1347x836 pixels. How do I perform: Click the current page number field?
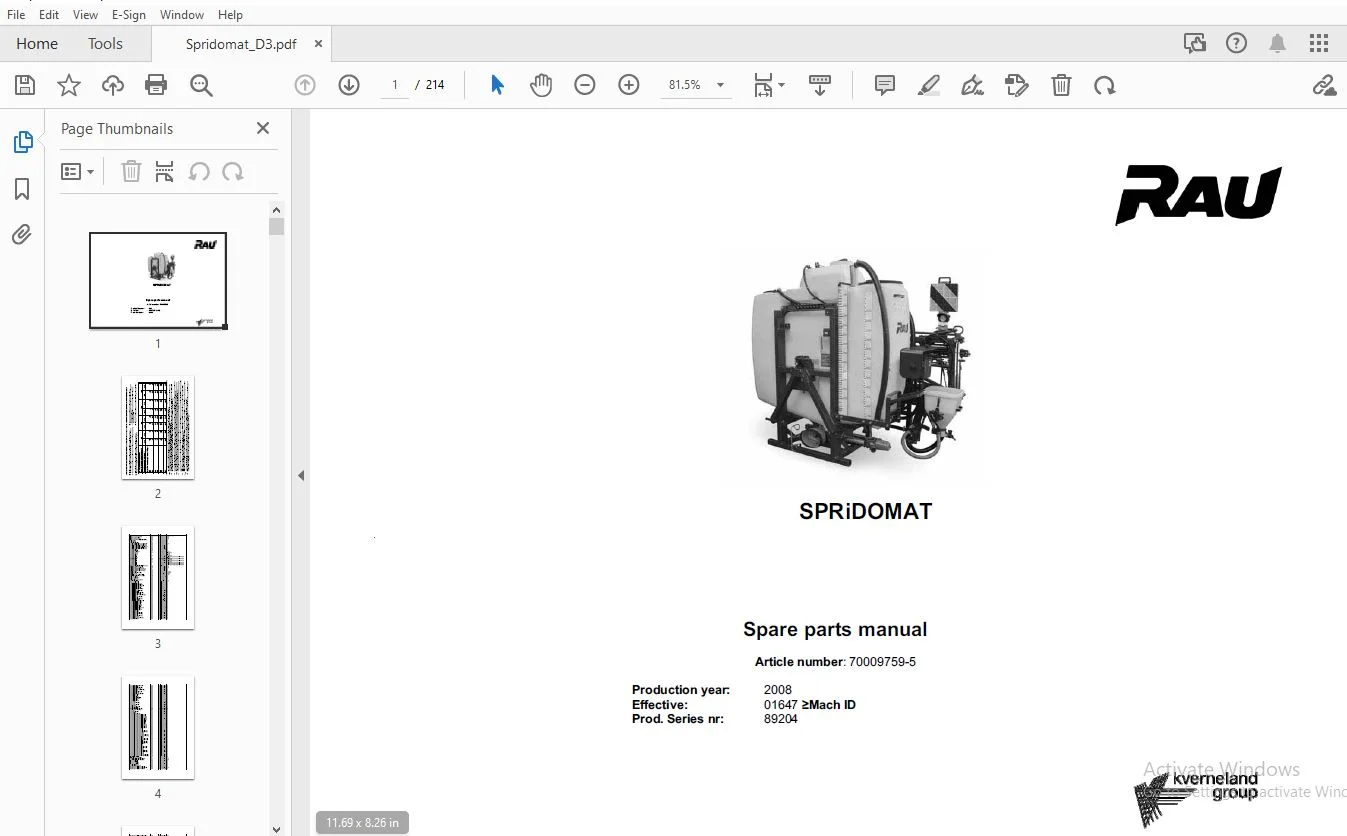click(x=395, y=85)
